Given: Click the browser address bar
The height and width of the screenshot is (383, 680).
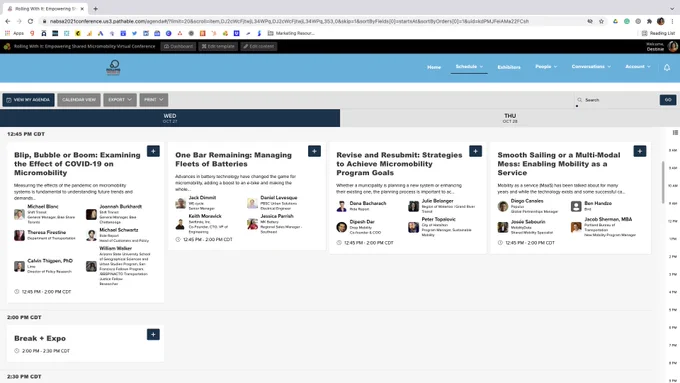Looking at the screenshot, I should (312, 21).
